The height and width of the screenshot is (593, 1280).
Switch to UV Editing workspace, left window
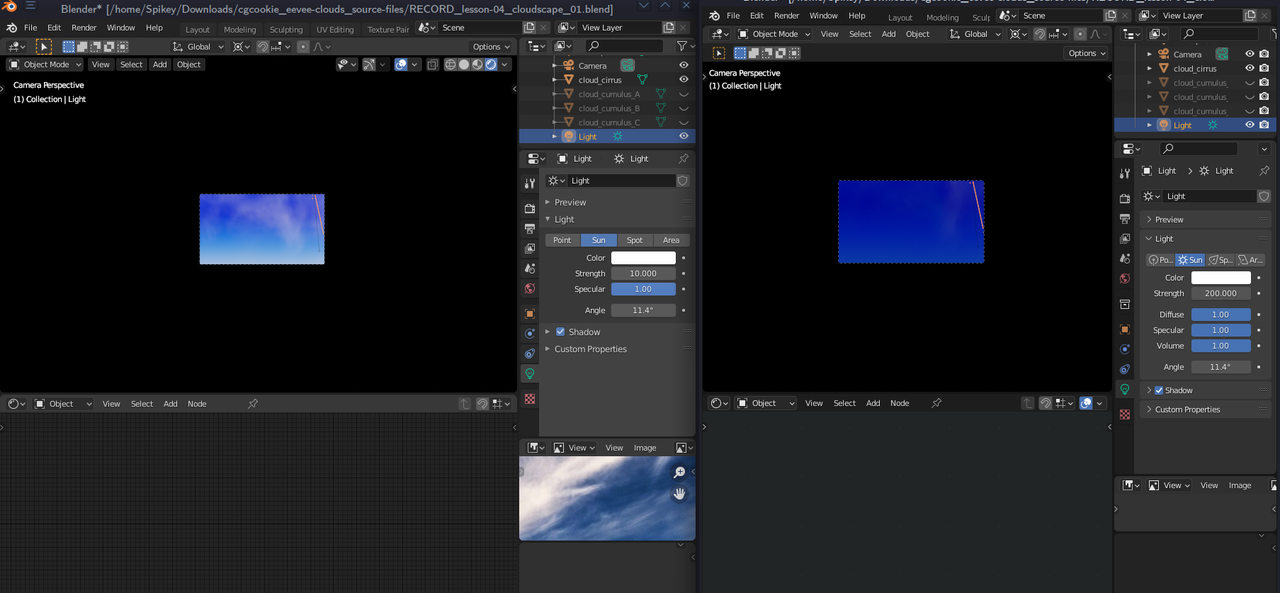click(335, 29)
